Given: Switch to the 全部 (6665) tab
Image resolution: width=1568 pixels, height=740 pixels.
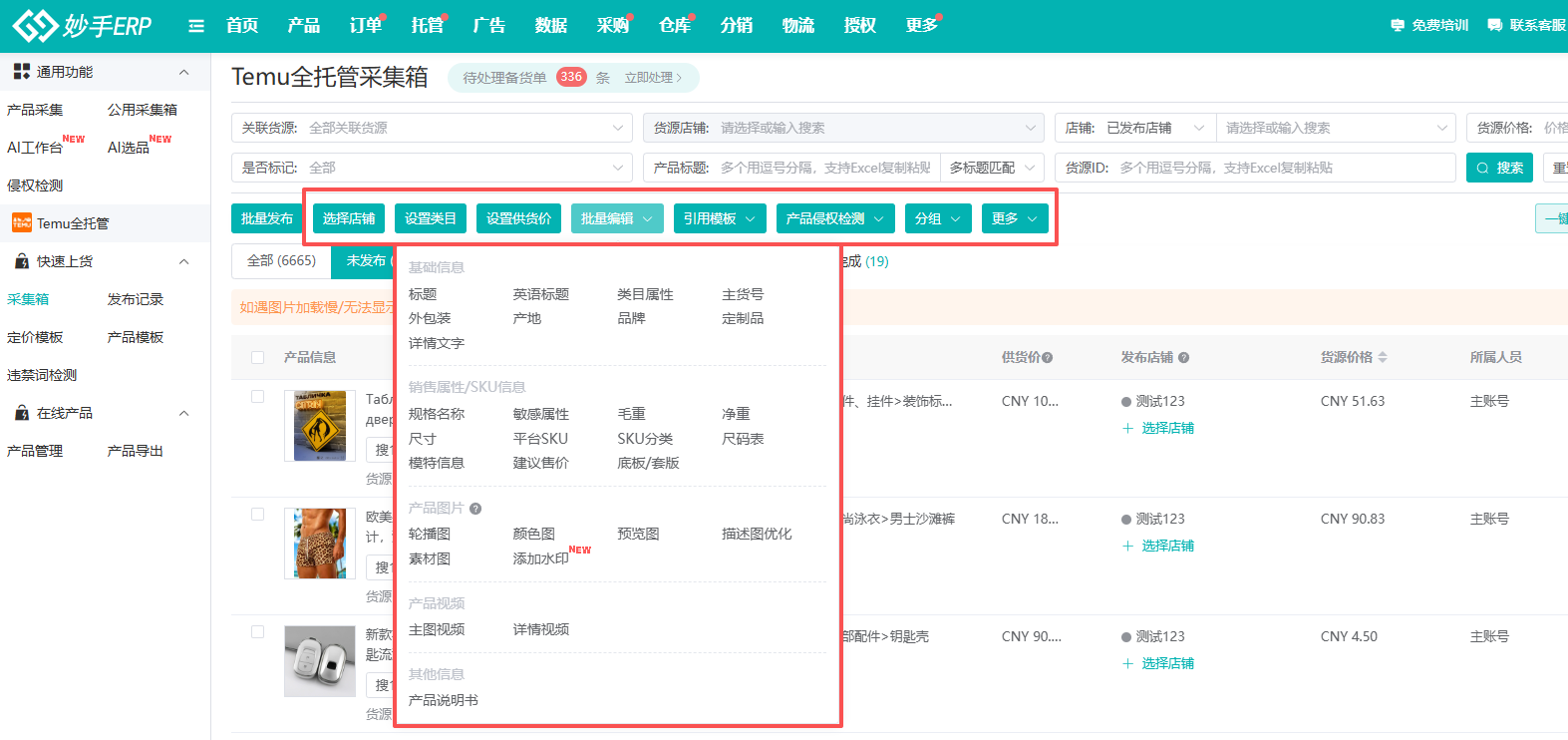Looking at the screenshot, I should coord(281,261).
